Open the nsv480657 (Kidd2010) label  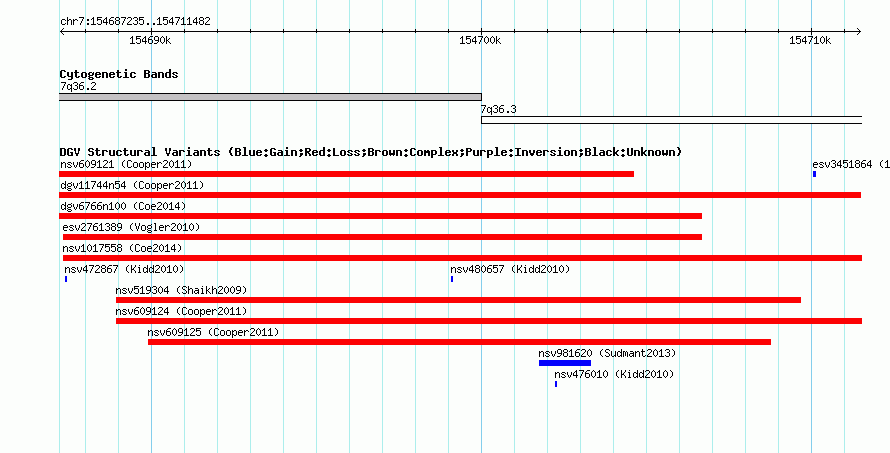[510, 270]
